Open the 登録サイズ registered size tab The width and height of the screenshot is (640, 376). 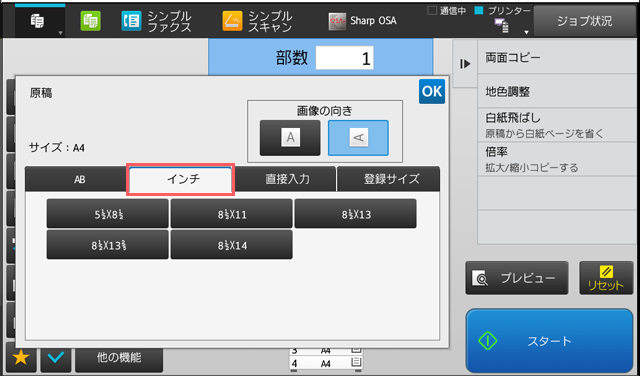tap(388, 179)
